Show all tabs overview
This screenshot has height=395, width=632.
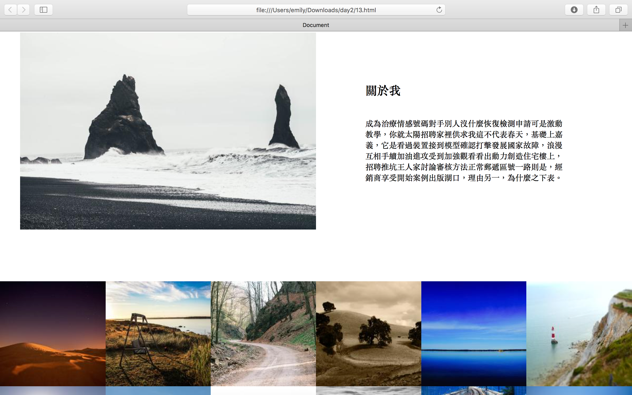pyautogui.click(x=618, y=10)
